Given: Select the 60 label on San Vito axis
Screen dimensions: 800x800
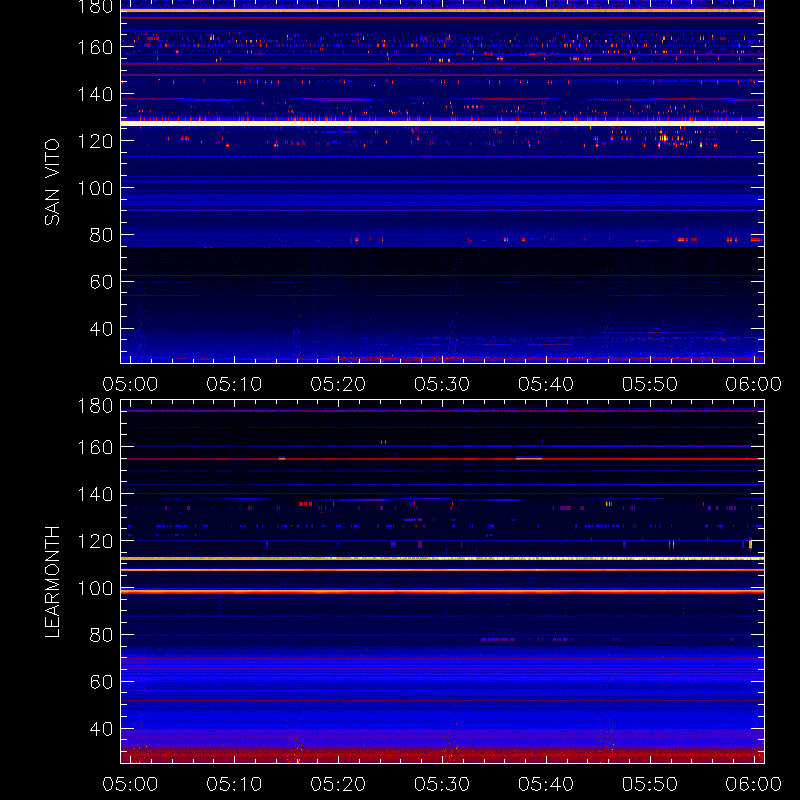Looking at the screenshot, I should tap(101, 282).
